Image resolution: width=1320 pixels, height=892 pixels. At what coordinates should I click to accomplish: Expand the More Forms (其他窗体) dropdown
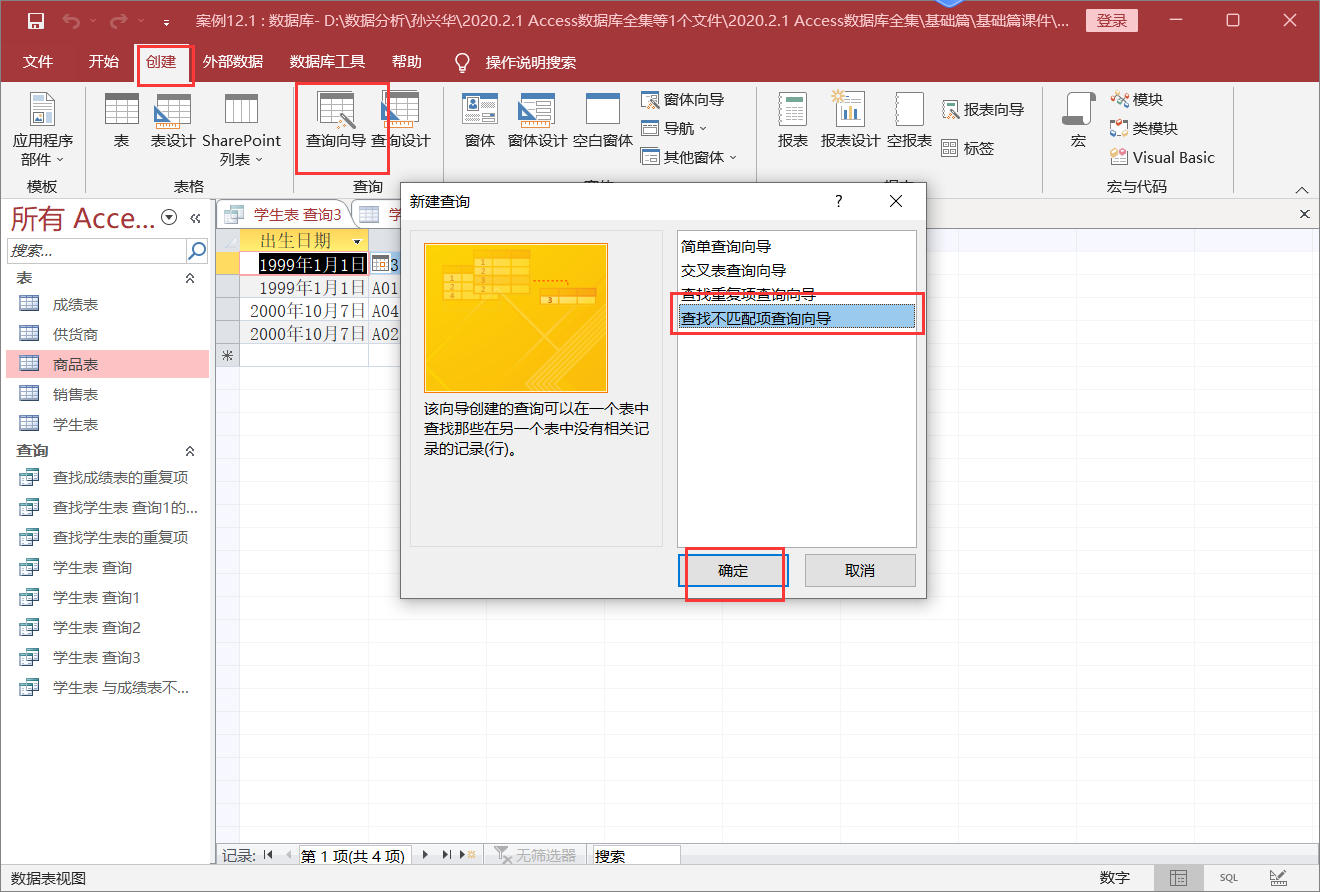tap(690, 158)
